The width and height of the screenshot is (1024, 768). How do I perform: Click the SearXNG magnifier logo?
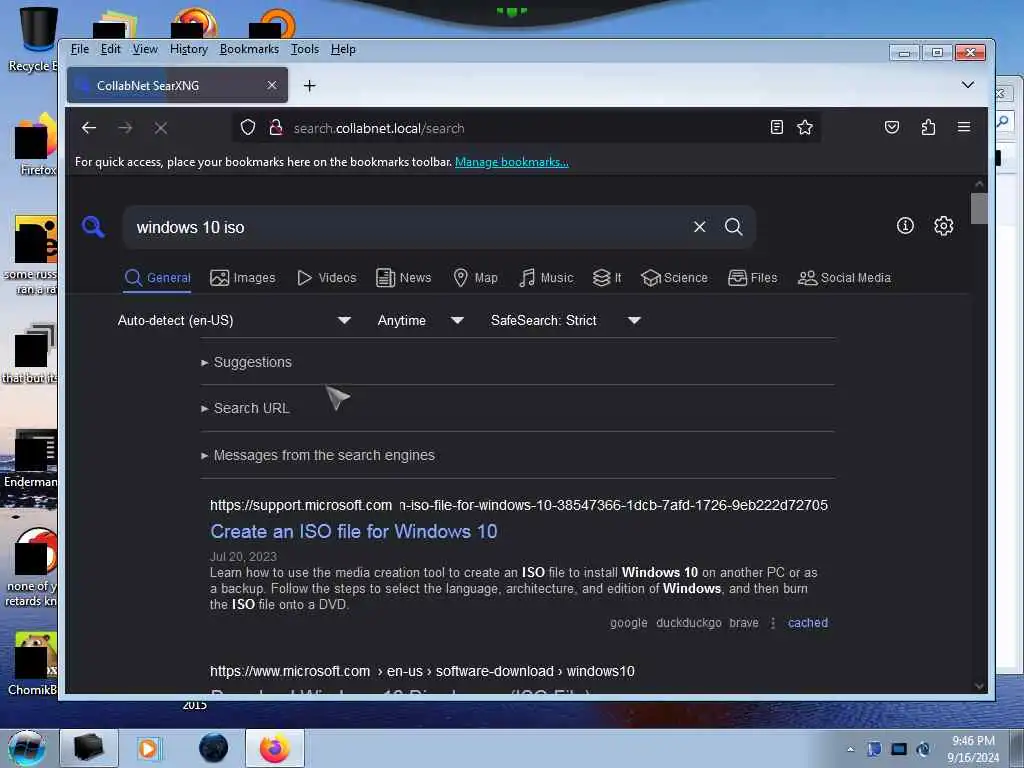pos(93,227)
